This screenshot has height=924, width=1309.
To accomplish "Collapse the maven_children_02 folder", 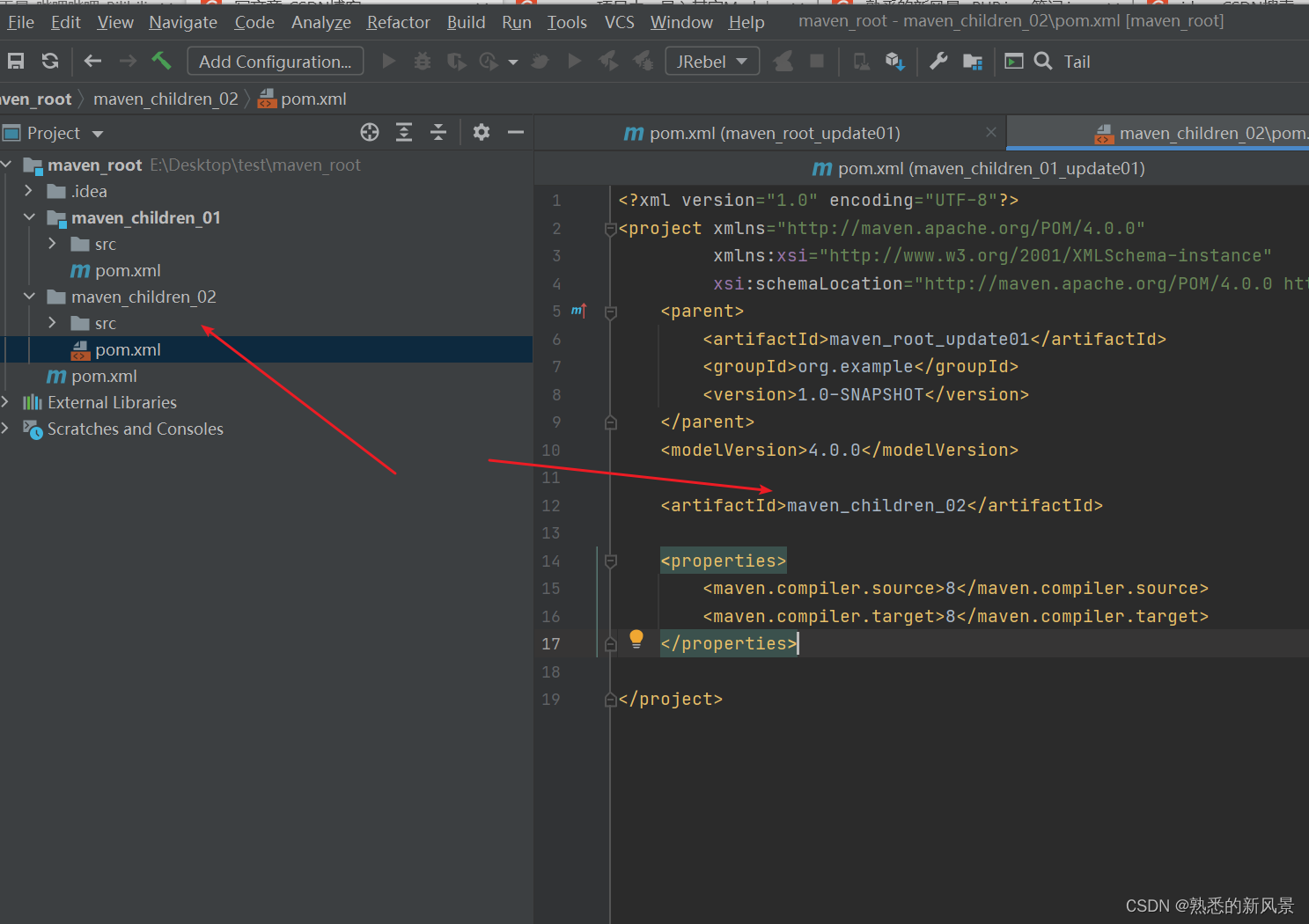I will [29, 297].
